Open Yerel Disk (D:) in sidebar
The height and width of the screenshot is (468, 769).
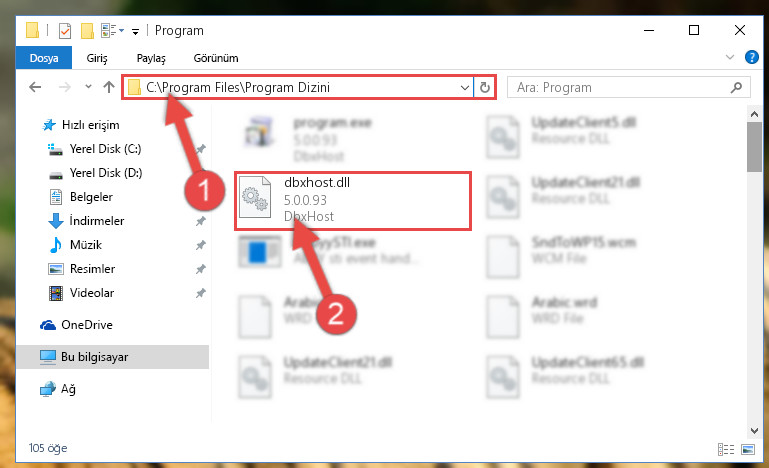click(x=106, y=173)
